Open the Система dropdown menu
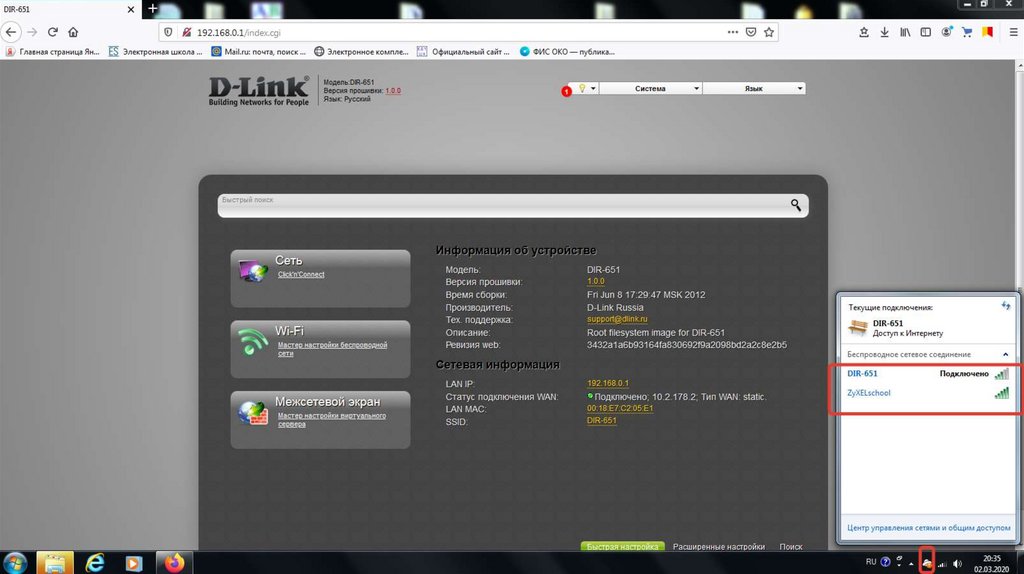The image size is (1024, 574). tap(650, 88)
